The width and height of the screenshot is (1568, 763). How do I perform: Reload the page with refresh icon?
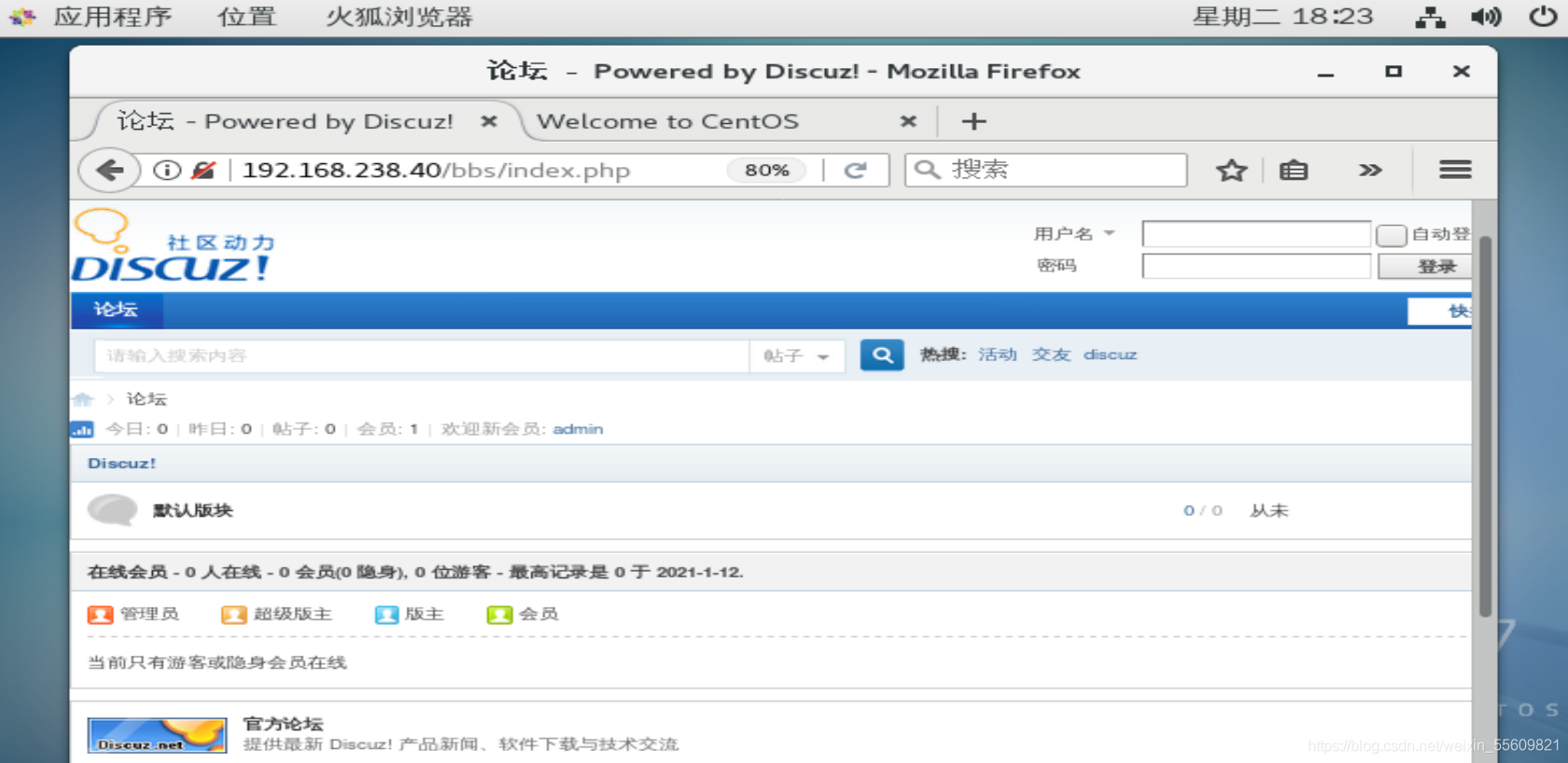(856, 170)
